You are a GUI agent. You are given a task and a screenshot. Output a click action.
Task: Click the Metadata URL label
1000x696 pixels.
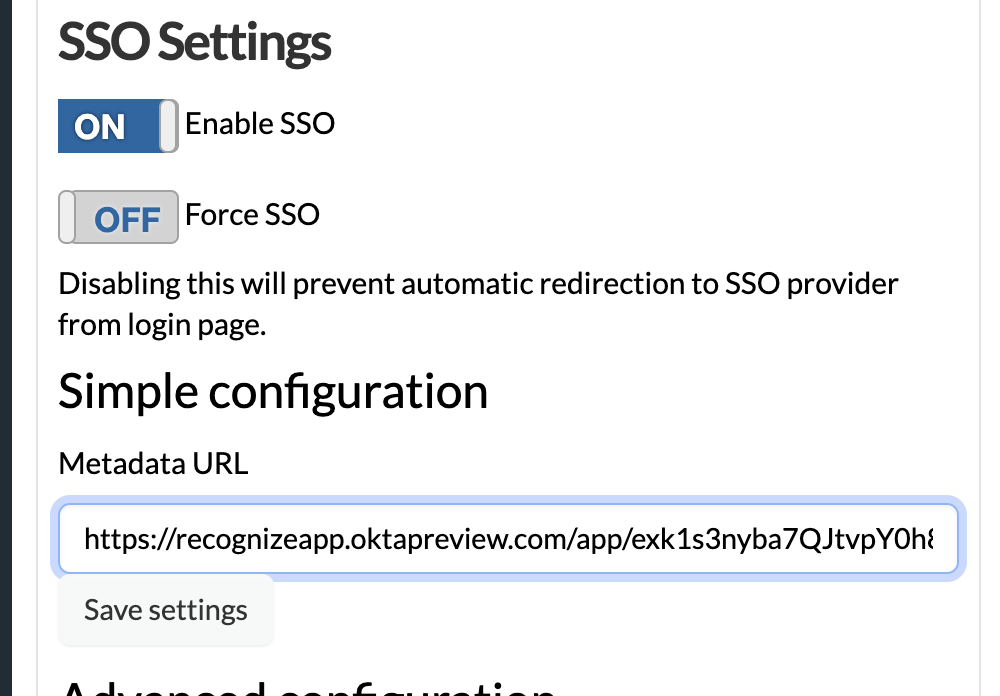pyautogui.click(x=153, y=463)
